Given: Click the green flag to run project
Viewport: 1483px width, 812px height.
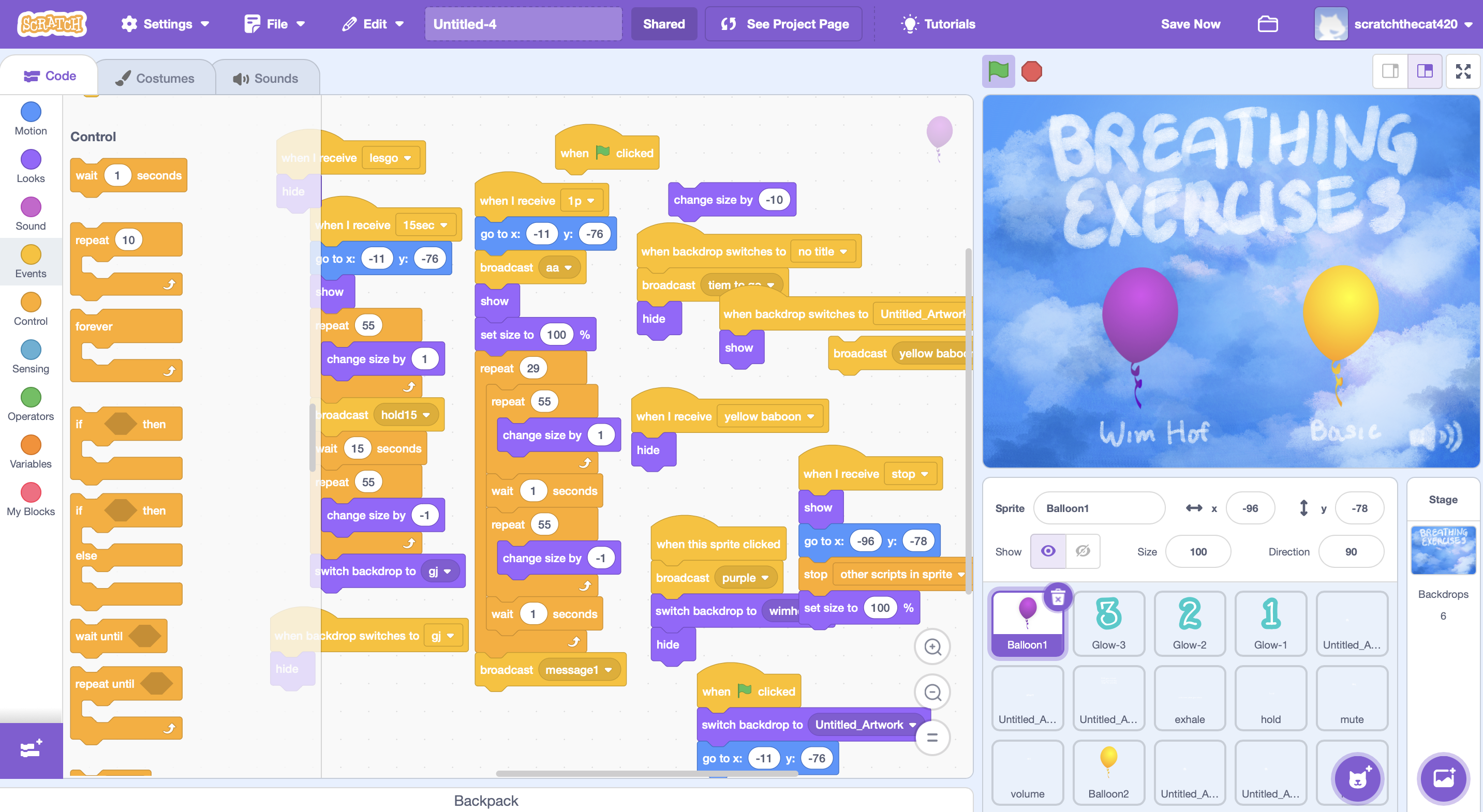Looking at the screenshot, I should pyautogui.click(x=998, y=72).
